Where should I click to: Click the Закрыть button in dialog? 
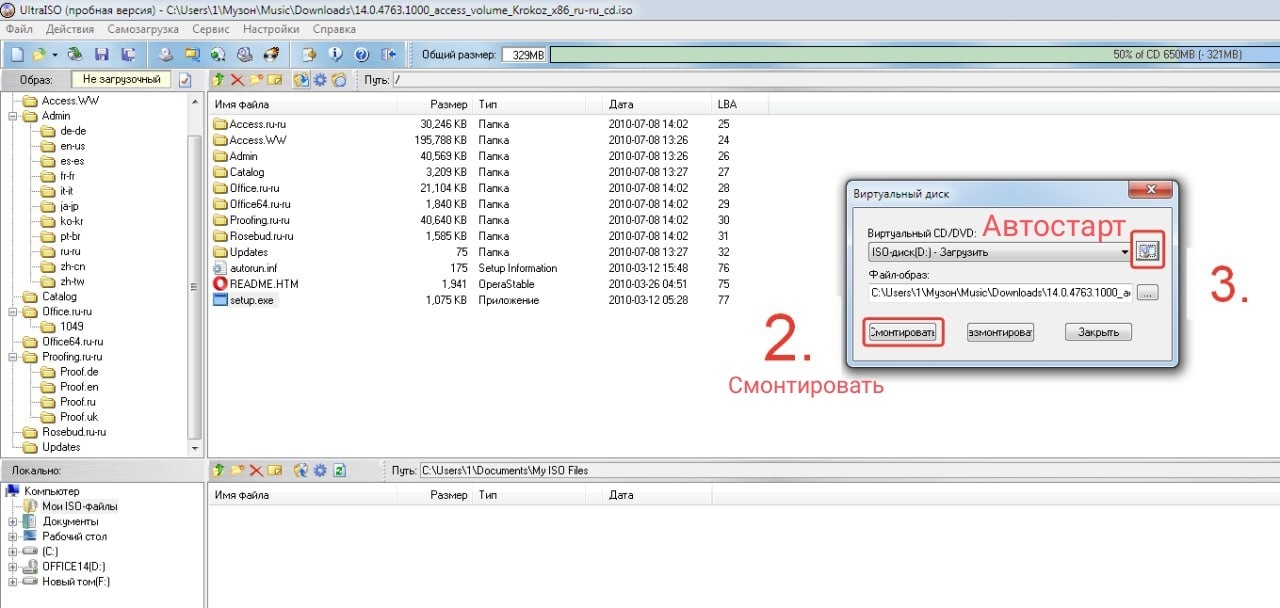1097,332
